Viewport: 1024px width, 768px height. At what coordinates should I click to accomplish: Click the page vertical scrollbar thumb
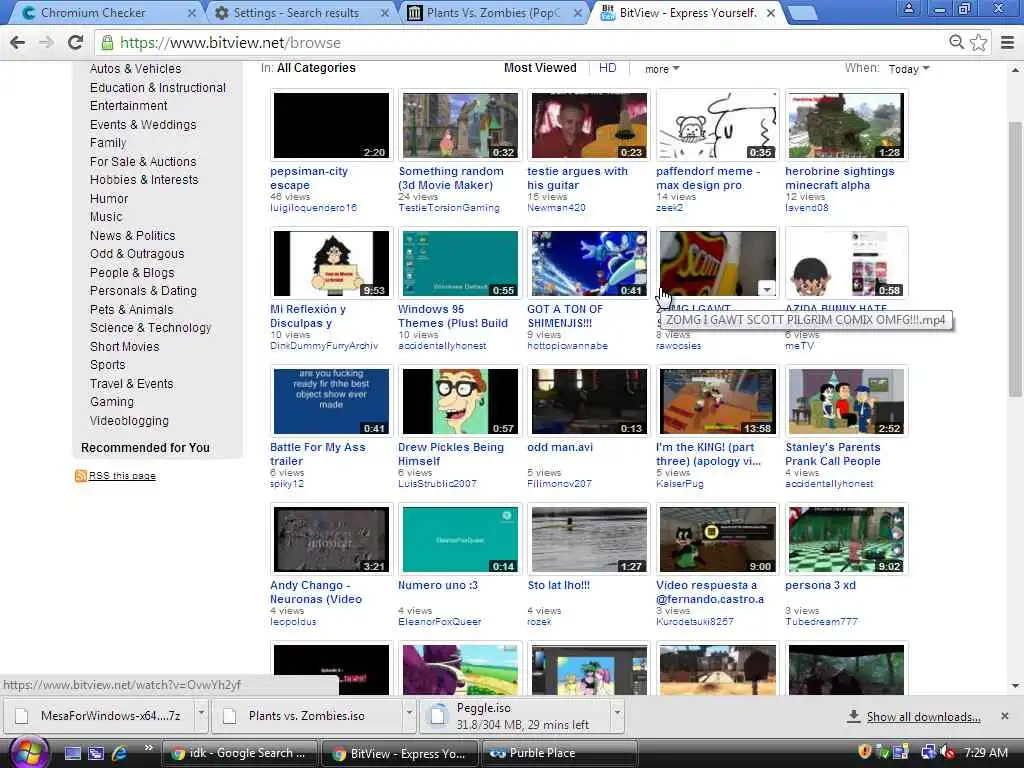(1015, 258)
